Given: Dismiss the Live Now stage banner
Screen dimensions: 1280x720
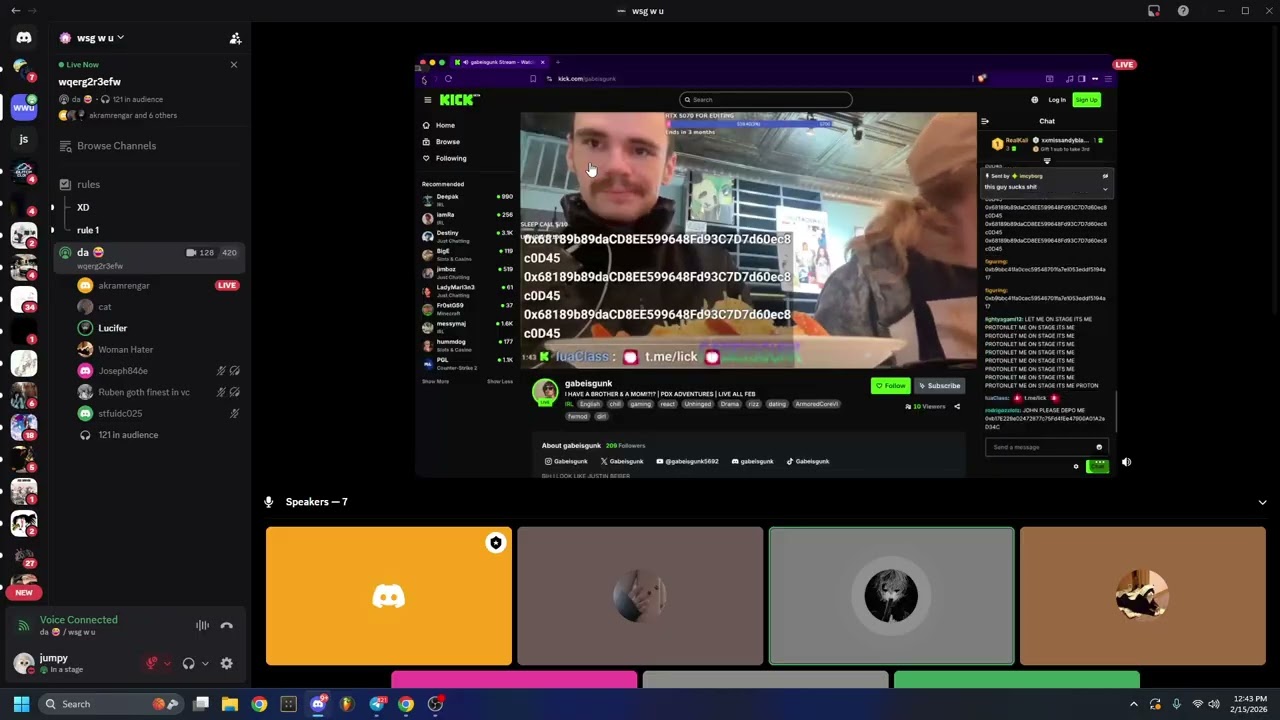Looking at the screenshot, I should point(234,65).
